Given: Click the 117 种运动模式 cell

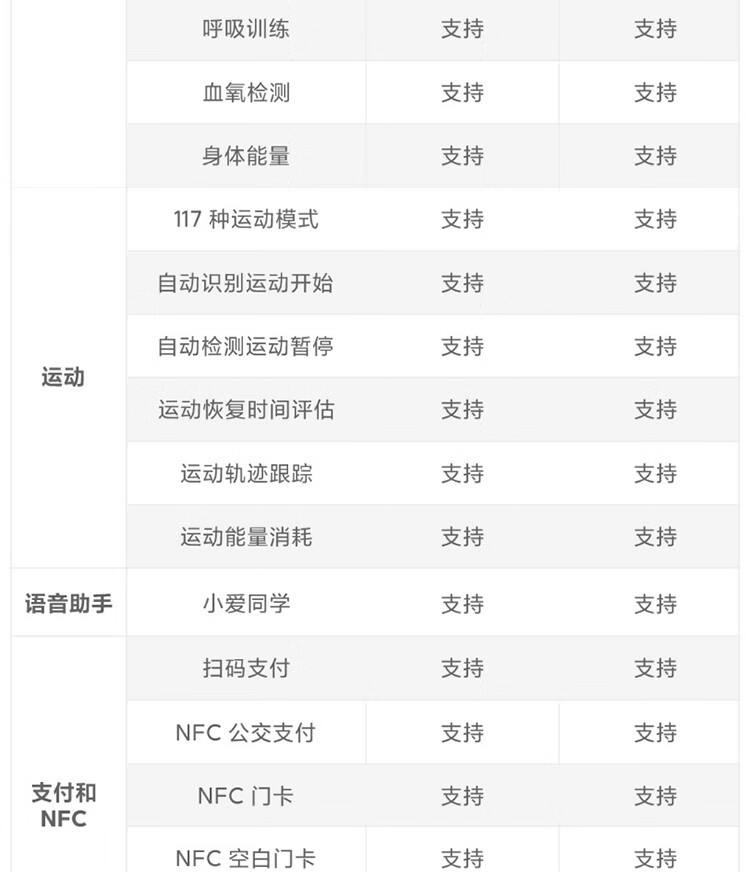Looking at the screenshot, I should 246,219.
